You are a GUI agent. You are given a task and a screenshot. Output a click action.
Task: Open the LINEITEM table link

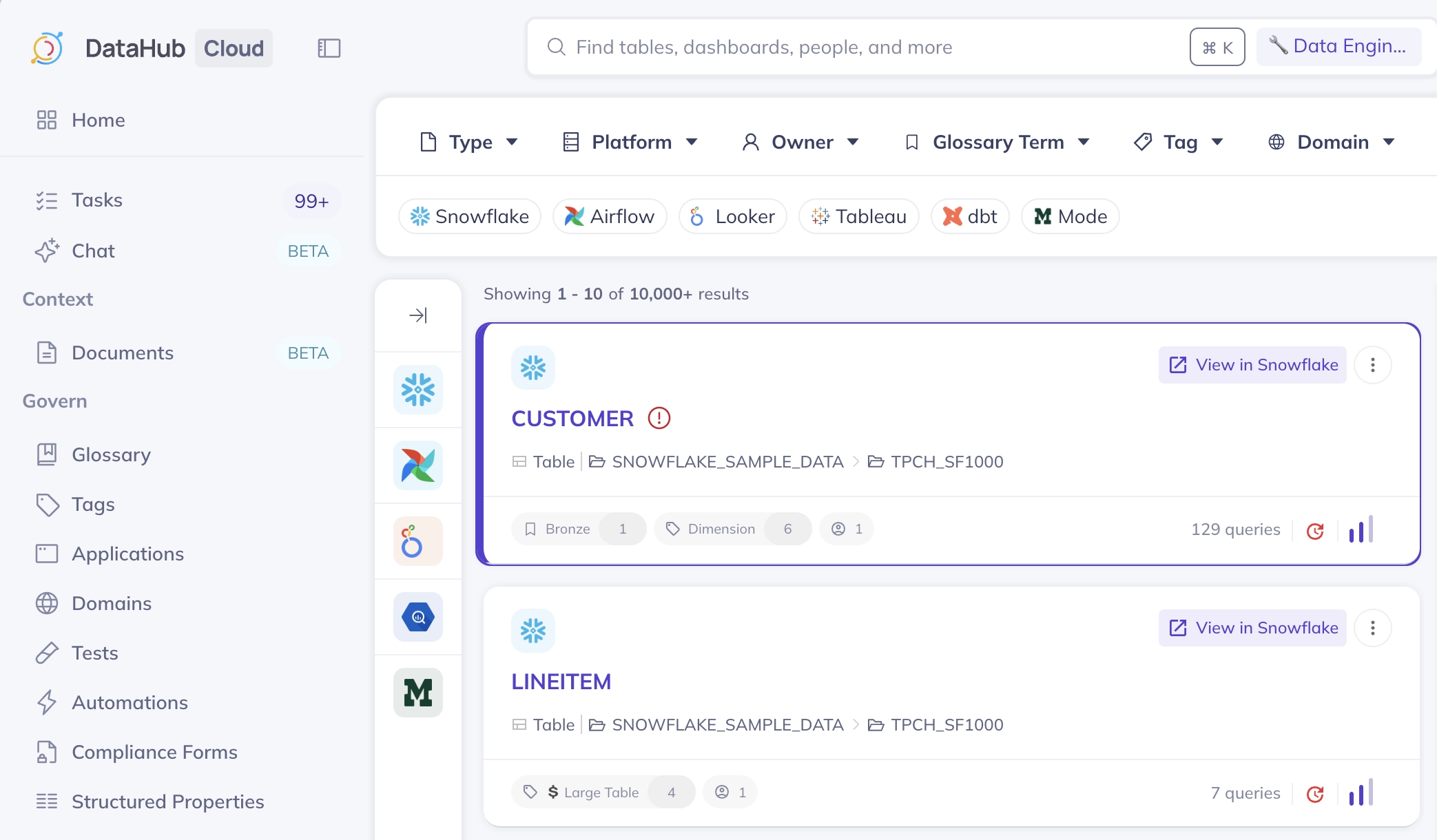(x=561, y=682)
